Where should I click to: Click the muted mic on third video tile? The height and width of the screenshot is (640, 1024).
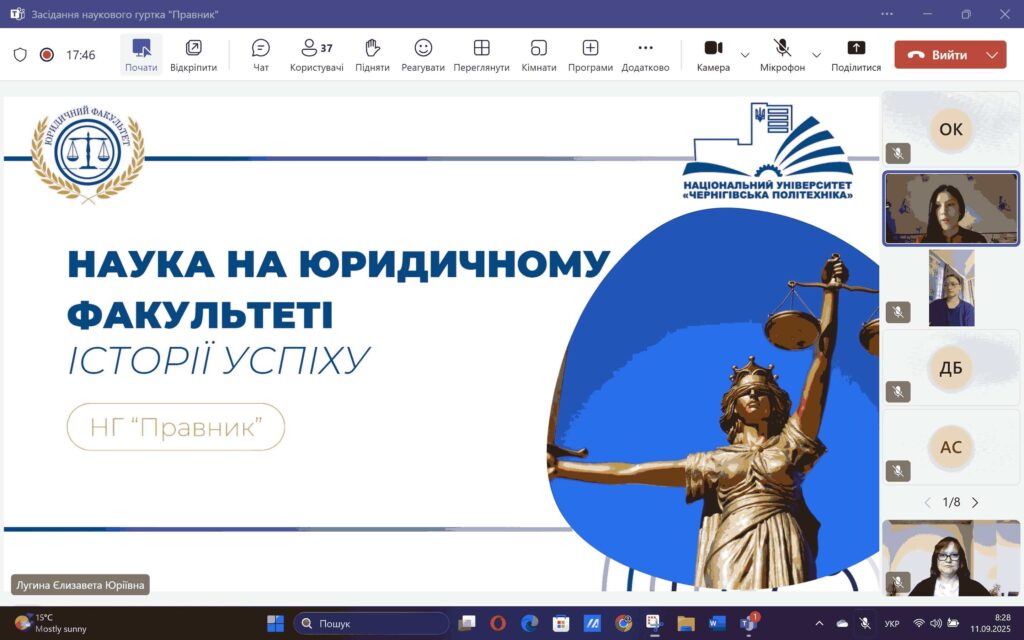898,312
